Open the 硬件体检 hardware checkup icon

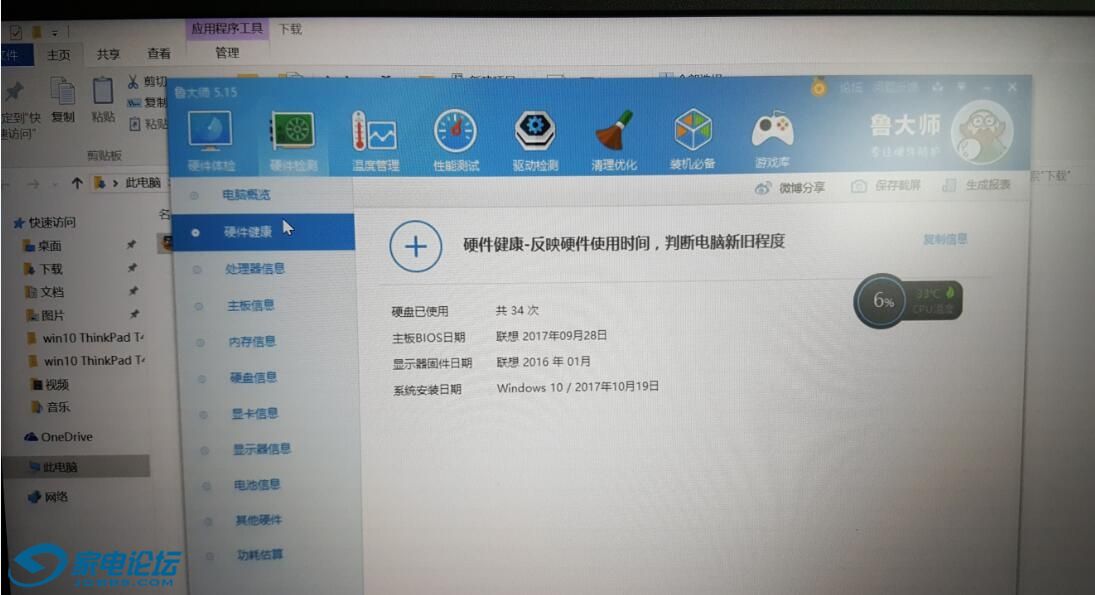(x=210, y=133)
